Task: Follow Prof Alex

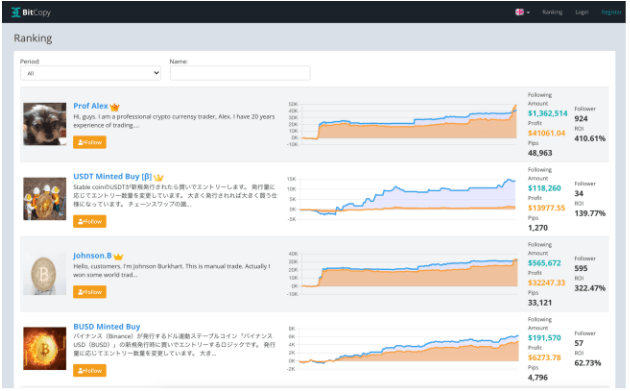Action: tap(90, 142)
